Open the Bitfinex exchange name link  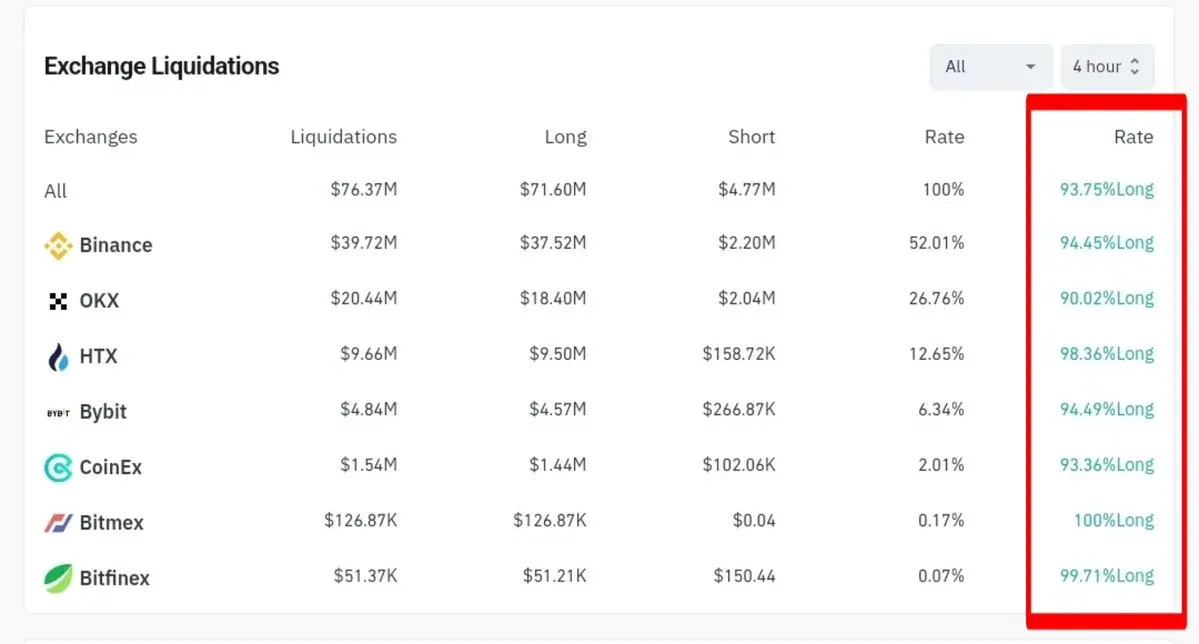tap(114, 578)
